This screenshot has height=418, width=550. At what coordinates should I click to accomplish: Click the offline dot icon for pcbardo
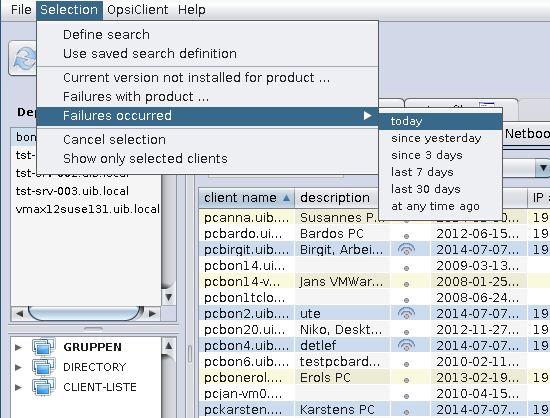point(406,236)
